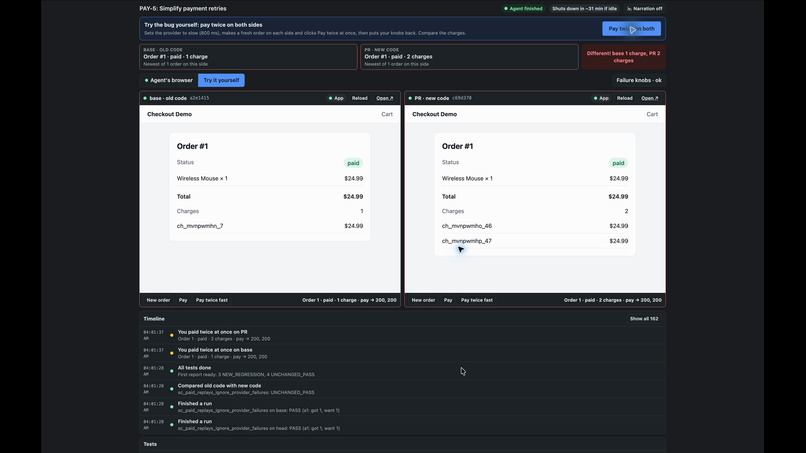Click the 'Different! base 1 charge' alert
Screen dimensions: 806x453
pos(624,57)
